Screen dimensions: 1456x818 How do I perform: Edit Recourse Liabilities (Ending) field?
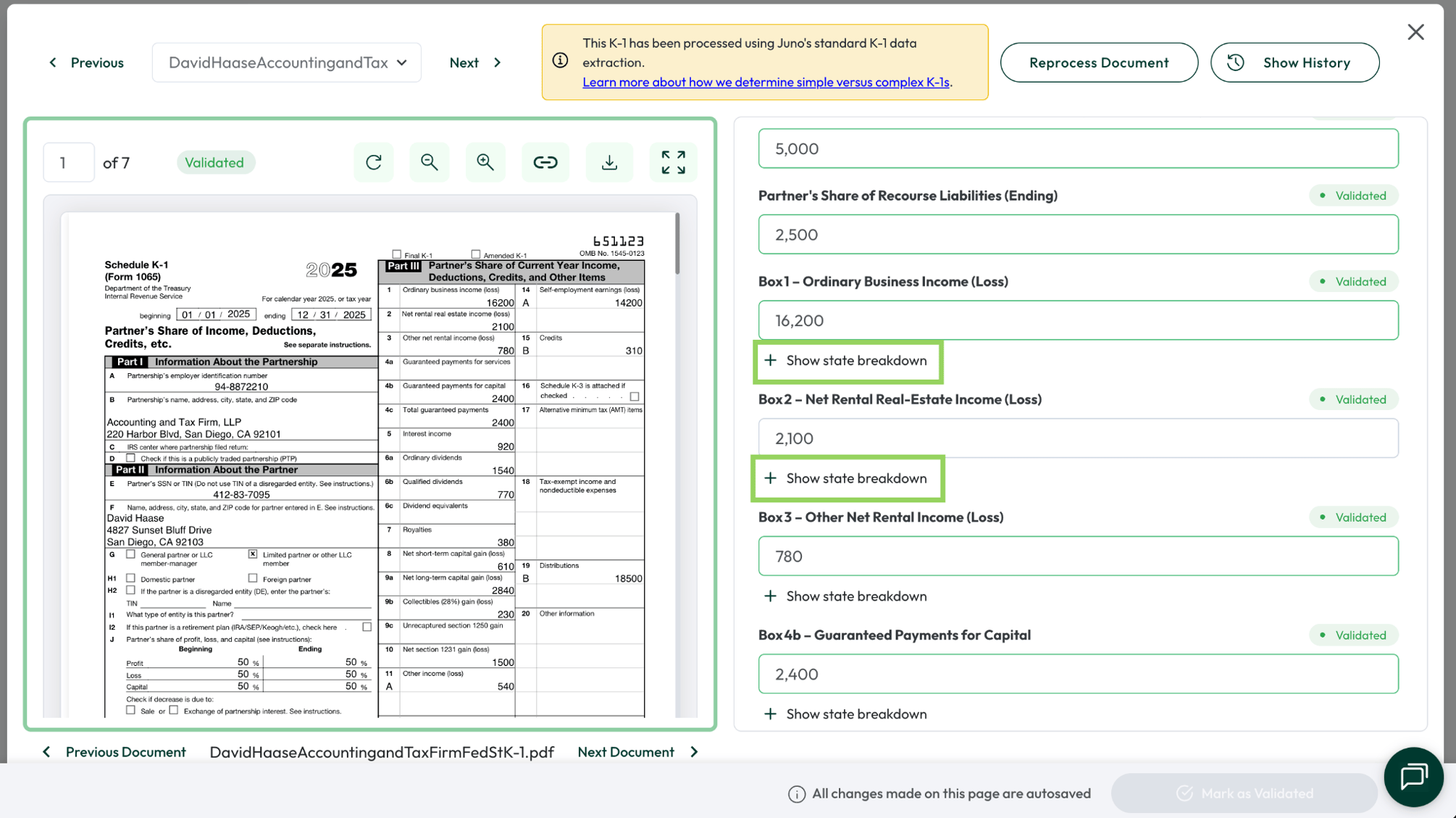[1078, 234]
